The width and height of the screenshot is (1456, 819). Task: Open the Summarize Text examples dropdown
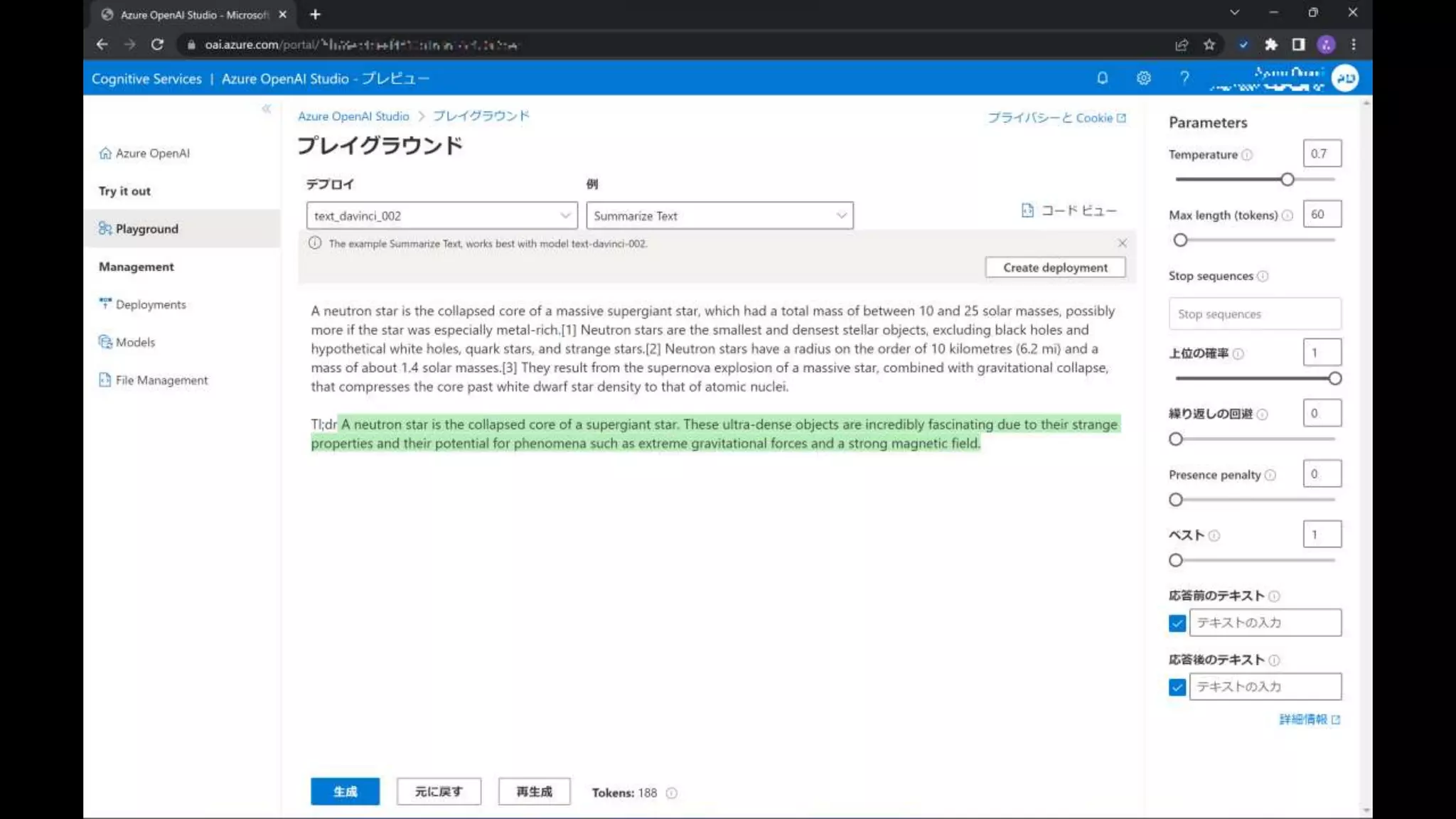tap(719, 215)
